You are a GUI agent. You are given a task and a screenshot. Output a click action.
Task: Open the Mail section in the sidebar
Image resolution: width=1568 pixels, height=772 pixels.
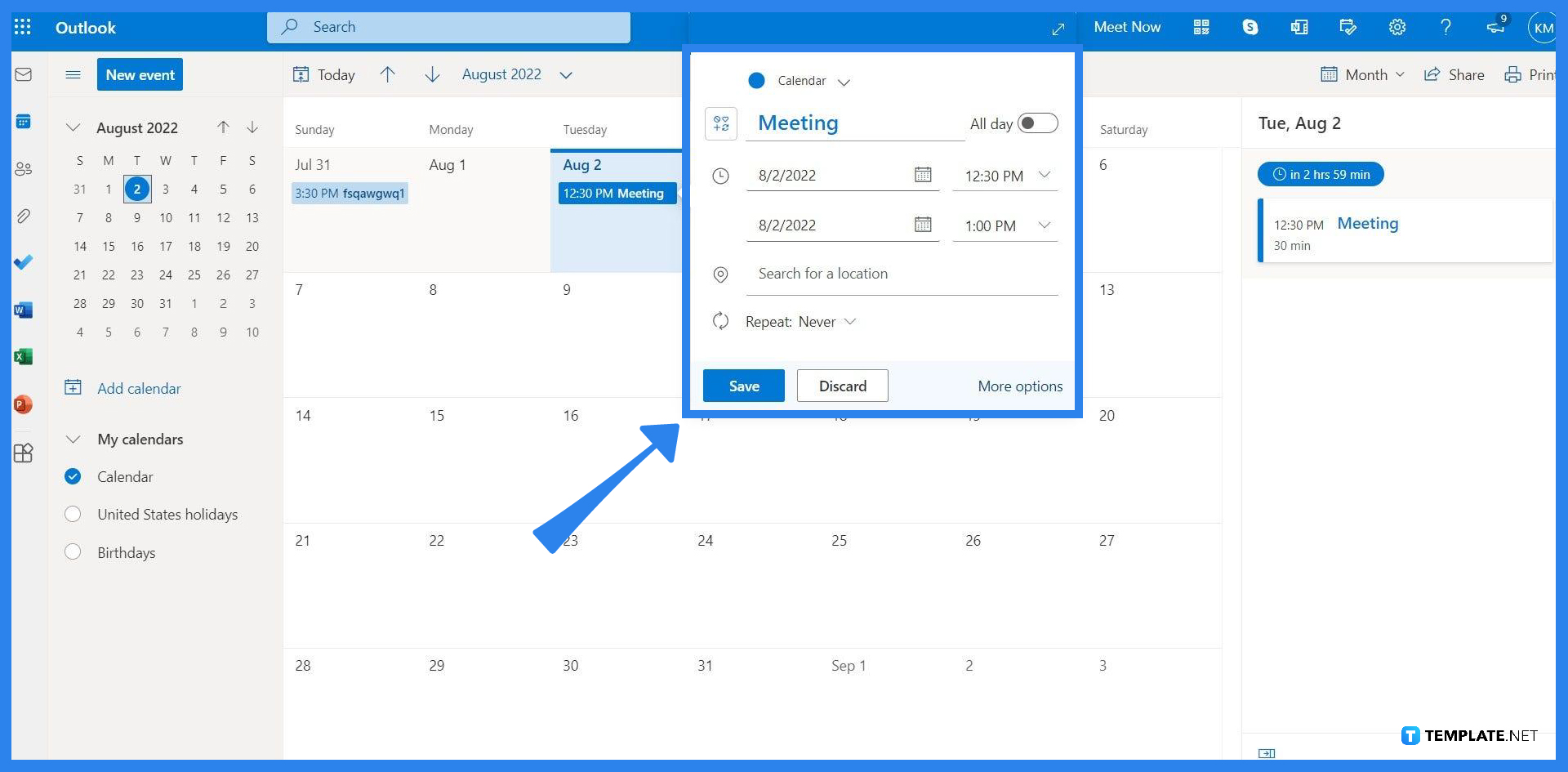pyautogui.click(x=24, y=74)
